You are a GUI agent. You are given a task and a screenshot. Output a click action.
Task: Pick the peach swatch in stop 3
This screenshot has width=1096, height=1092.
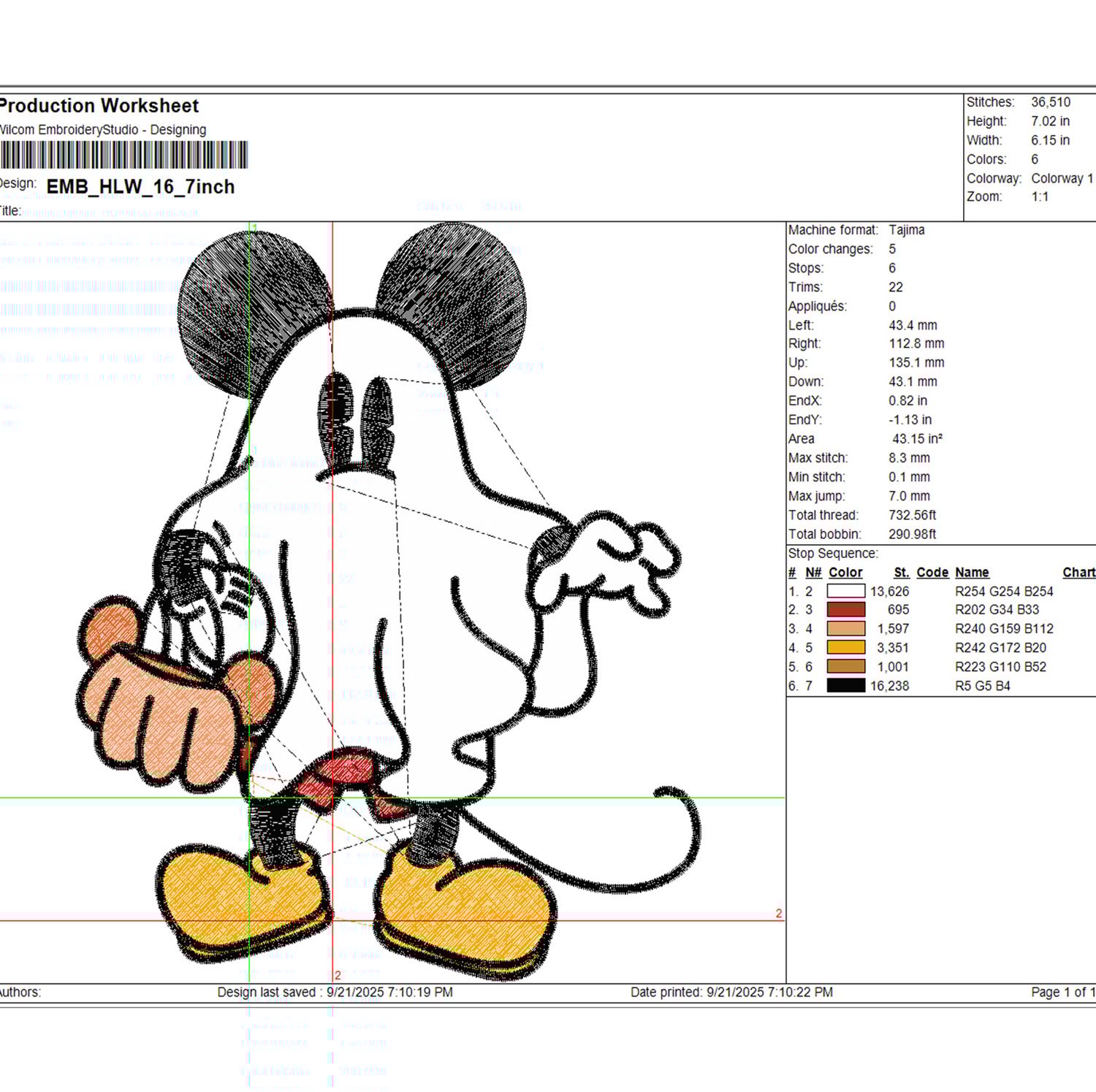845,629
